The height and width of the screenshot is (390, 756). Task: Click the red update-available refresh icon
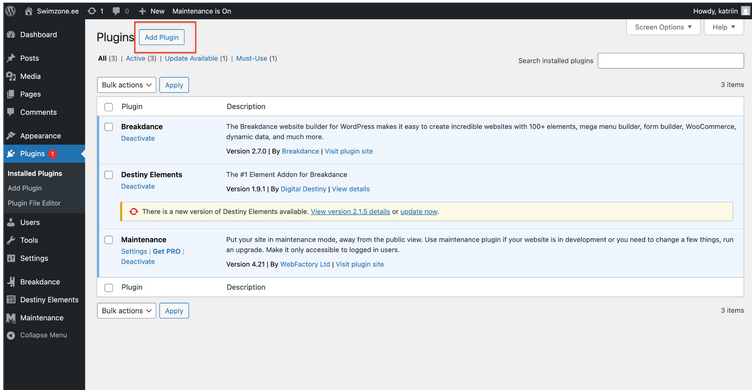[134, 212]
